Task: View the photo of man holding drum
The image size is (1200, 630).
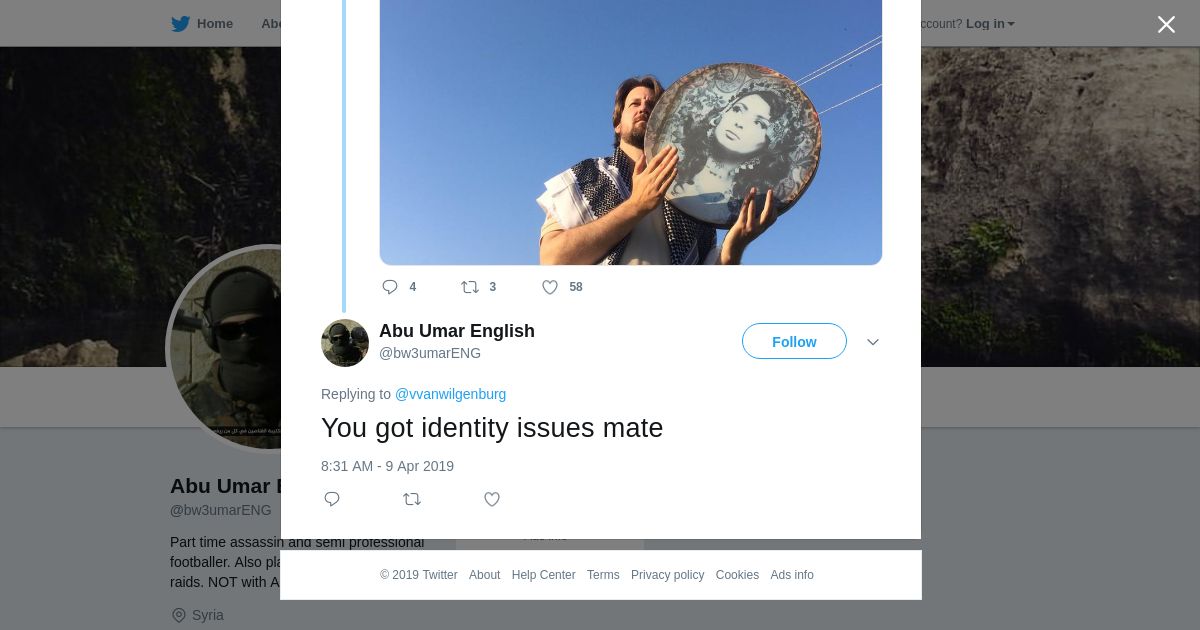Action: pyautogui.click(x=631, y=132)
